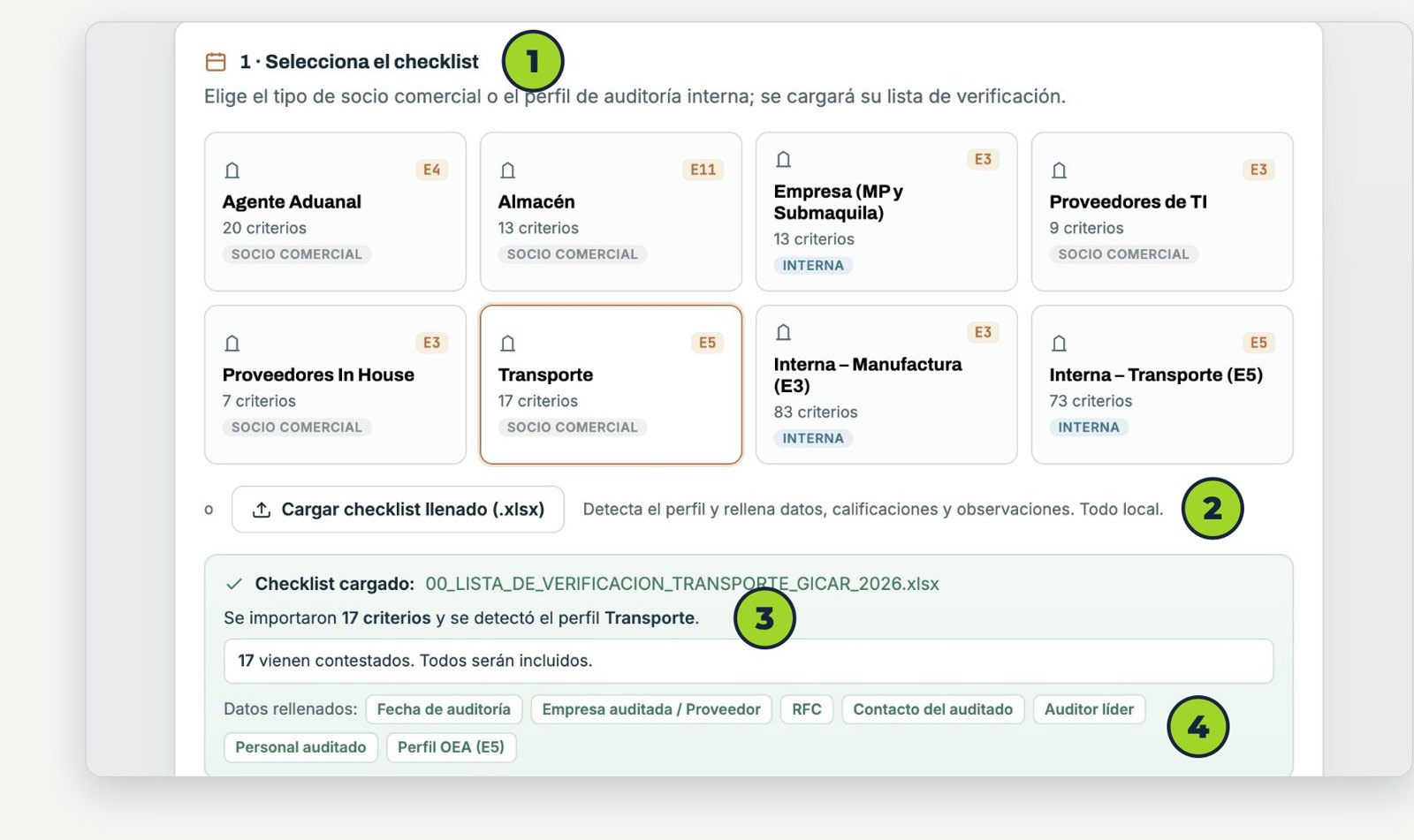Click the "7 criterios" count text

(259, 401)
